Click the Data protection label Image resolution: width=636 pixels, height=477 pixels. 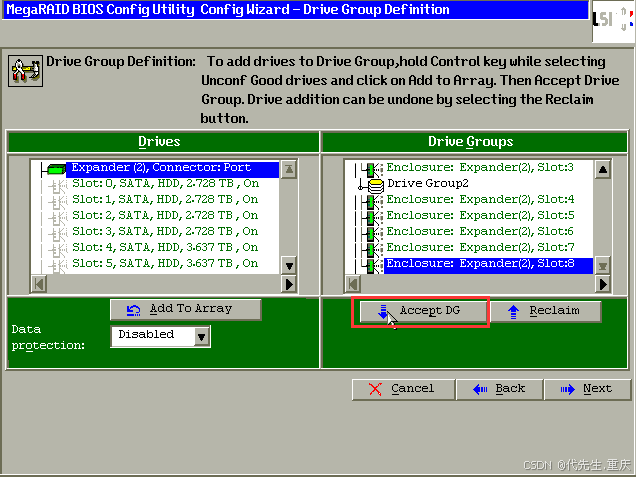(48, 337)
